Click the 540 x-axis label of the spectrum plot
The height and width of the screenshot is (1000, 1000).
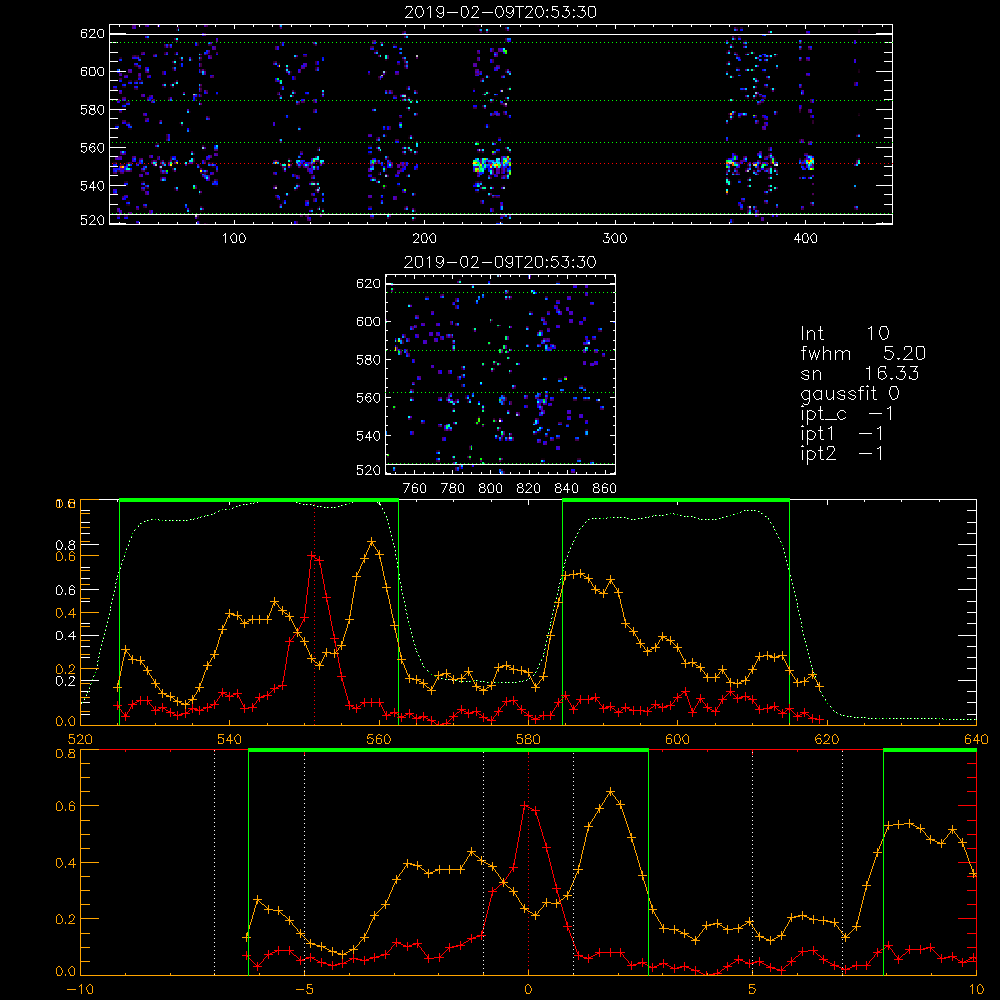229,739
